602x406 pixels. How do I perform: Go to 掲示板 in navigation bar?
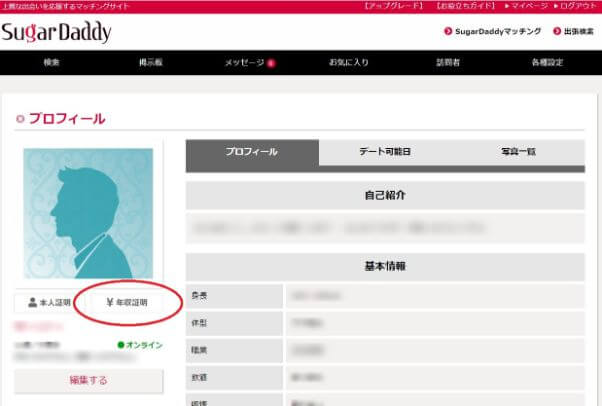pyautogui.click(x=151, y=63)
